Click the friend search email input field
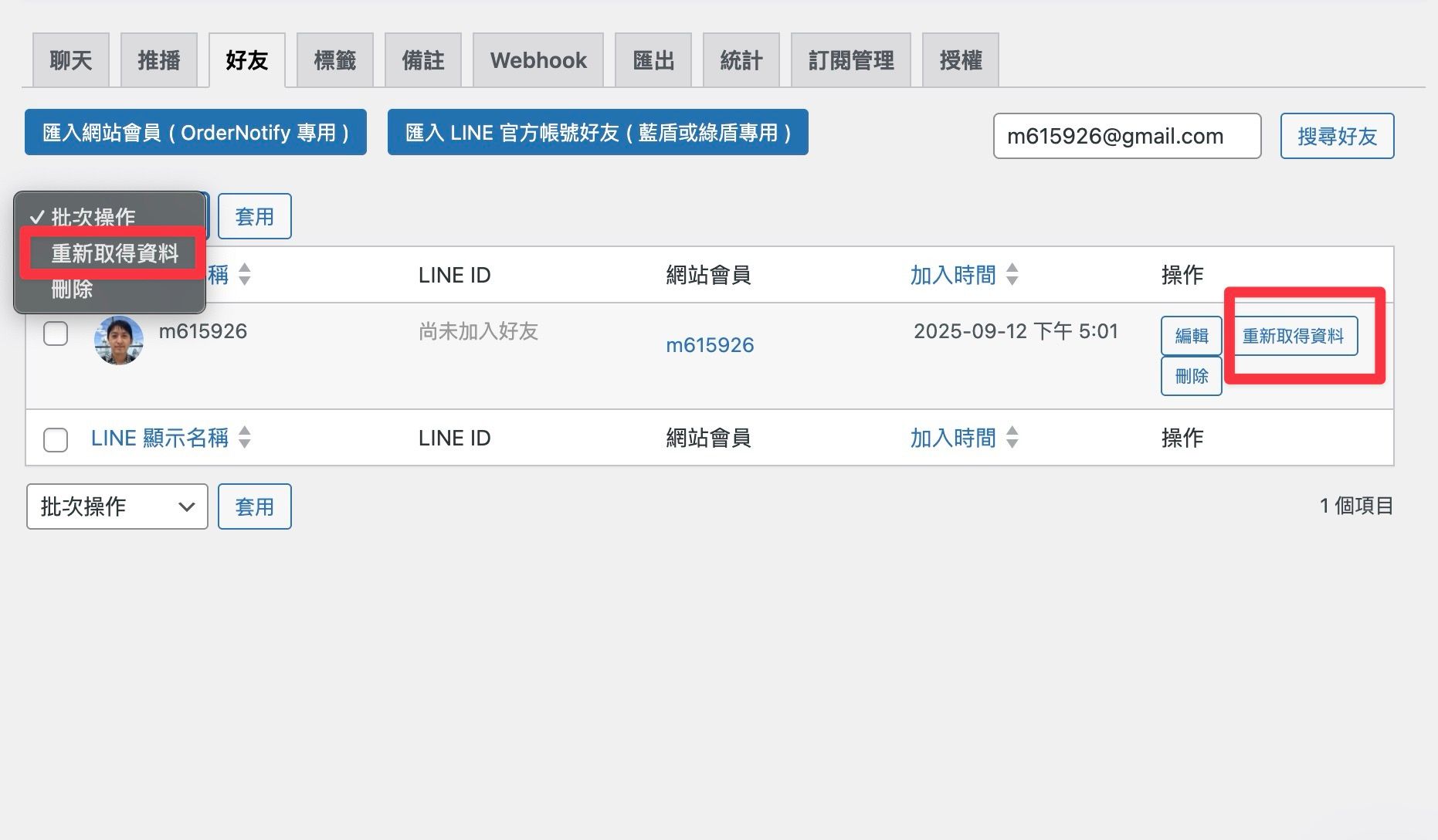 coord(1127,136)
